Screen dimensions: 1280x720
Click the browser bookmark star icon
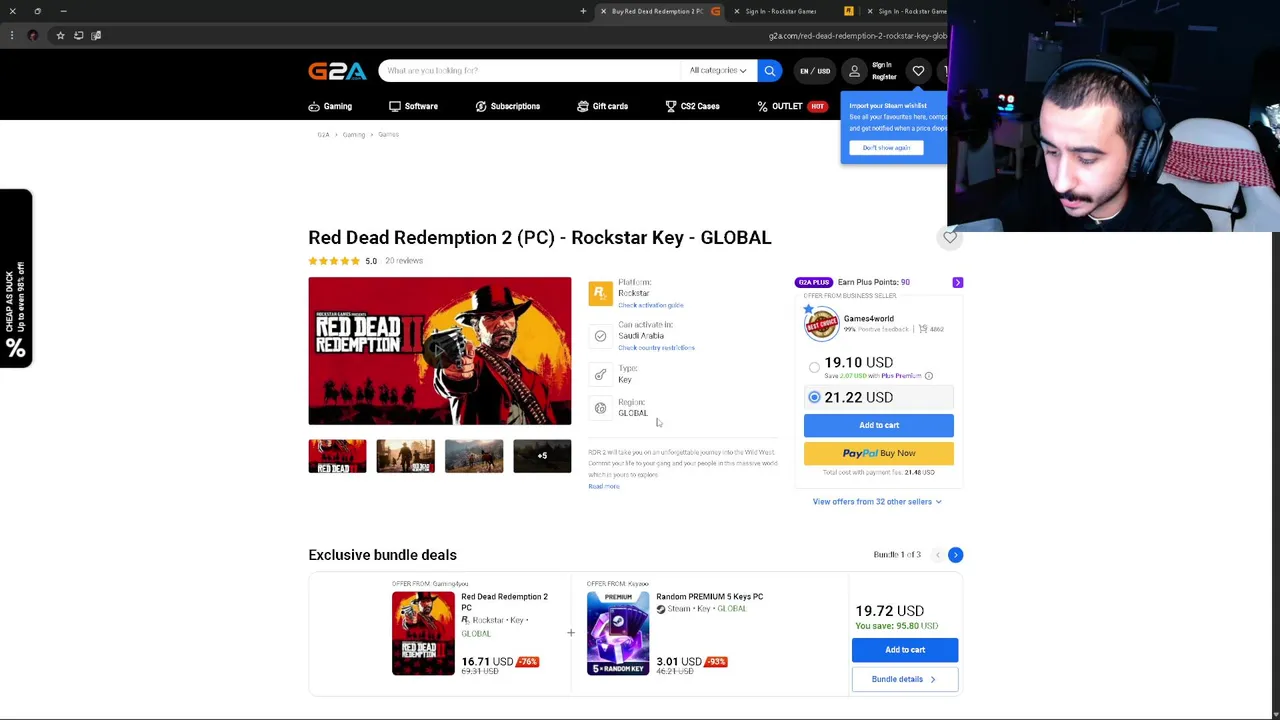coord(60,36)
